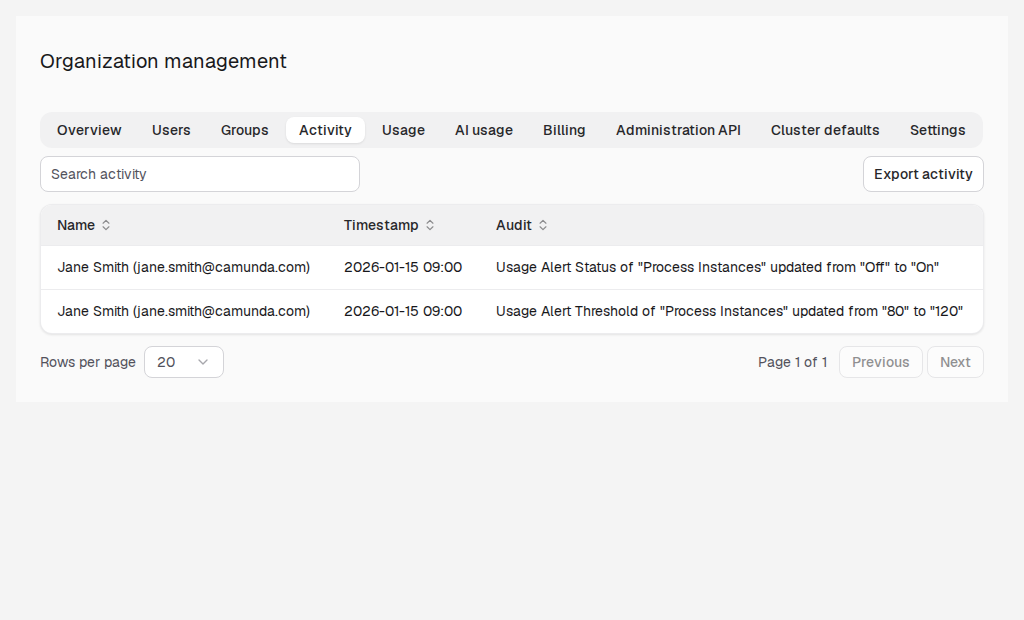Click the Usage Alert Threshold audit entry

click(729, 311)
